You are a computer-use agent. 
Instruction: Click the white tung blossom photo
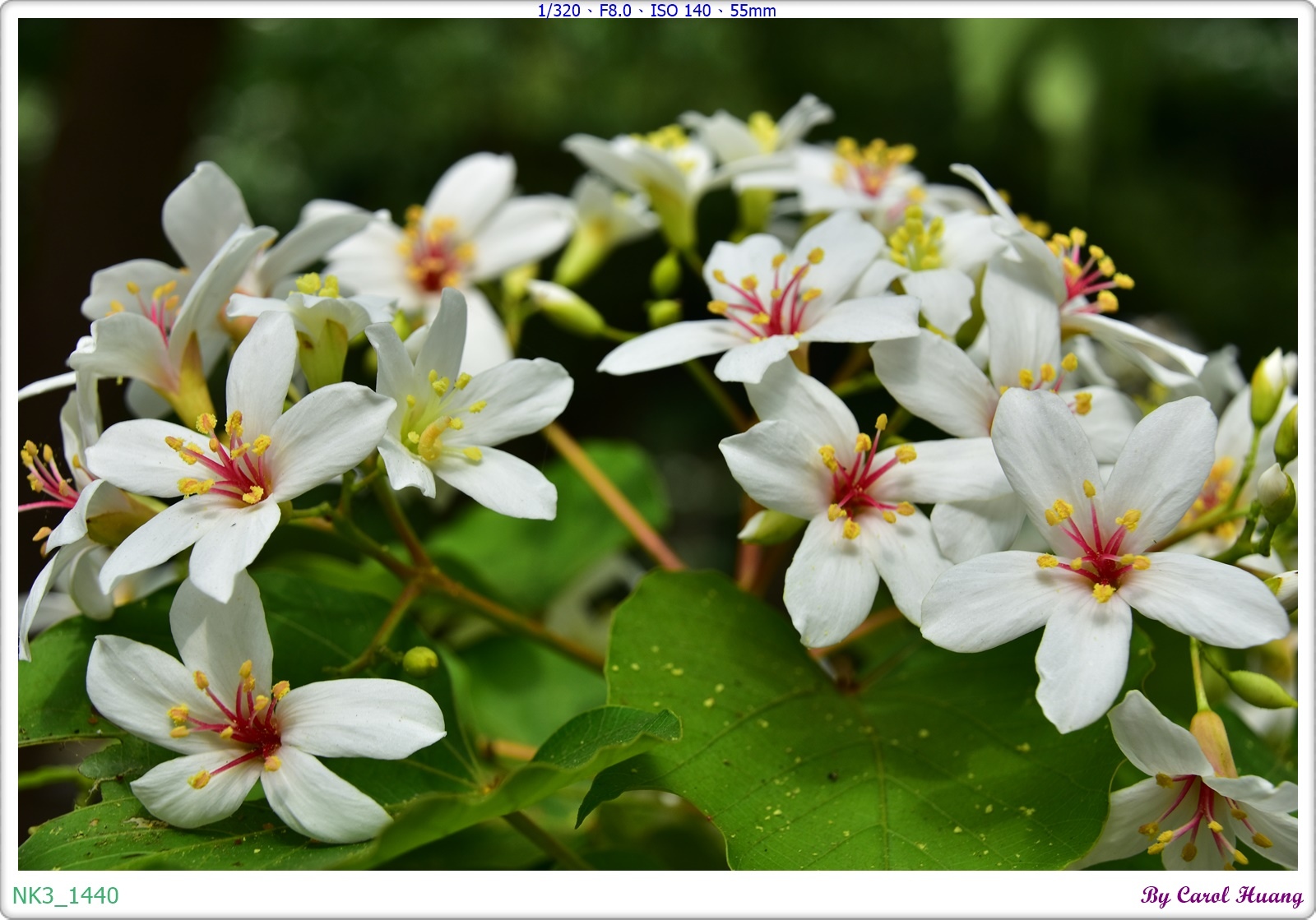point(658,444)
